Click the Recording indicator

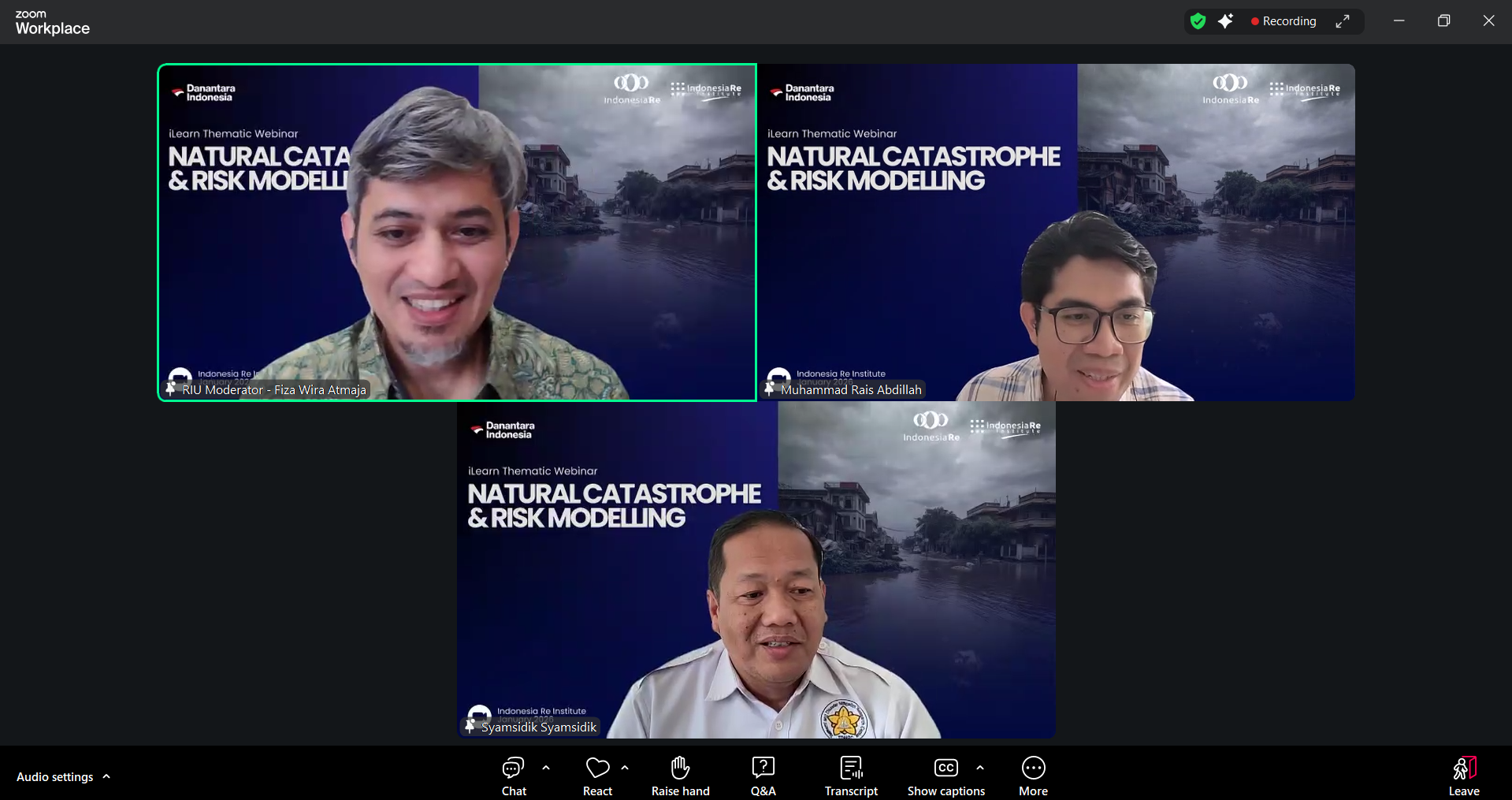coord(1284,21)
